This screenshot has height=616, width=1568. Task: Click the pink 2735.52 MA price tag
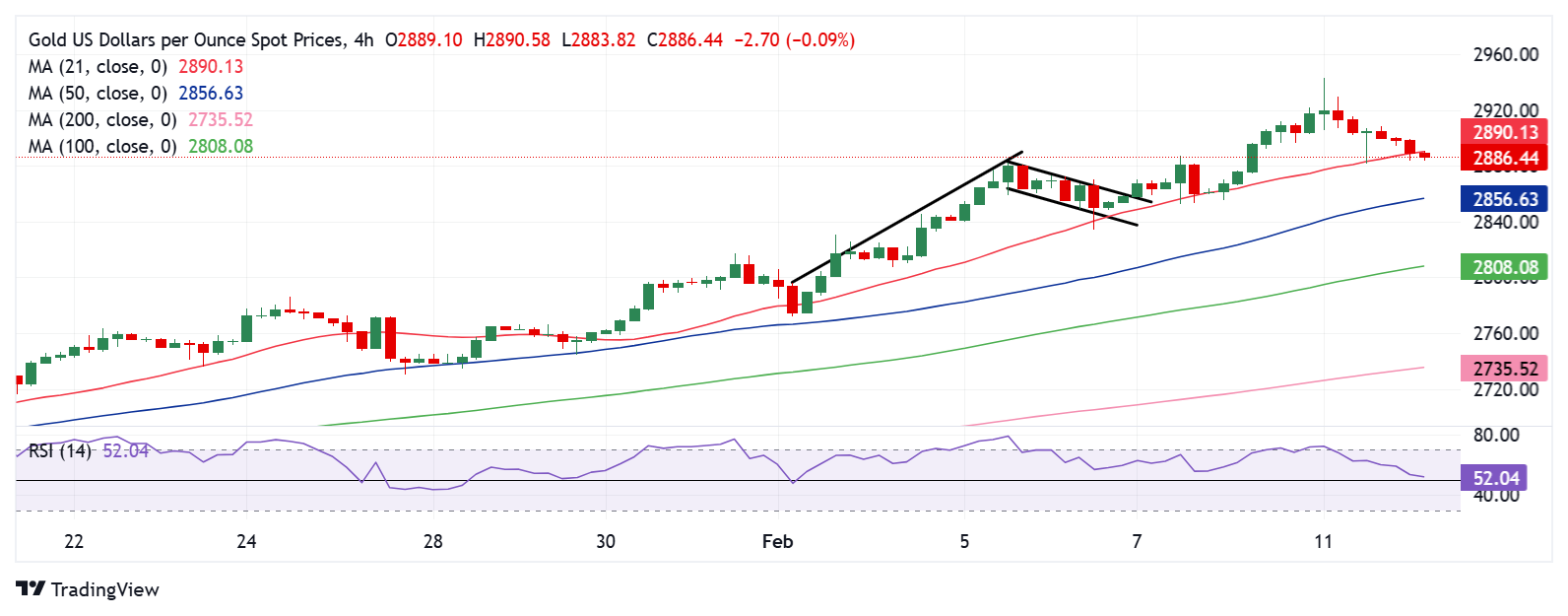(1504, 369)
